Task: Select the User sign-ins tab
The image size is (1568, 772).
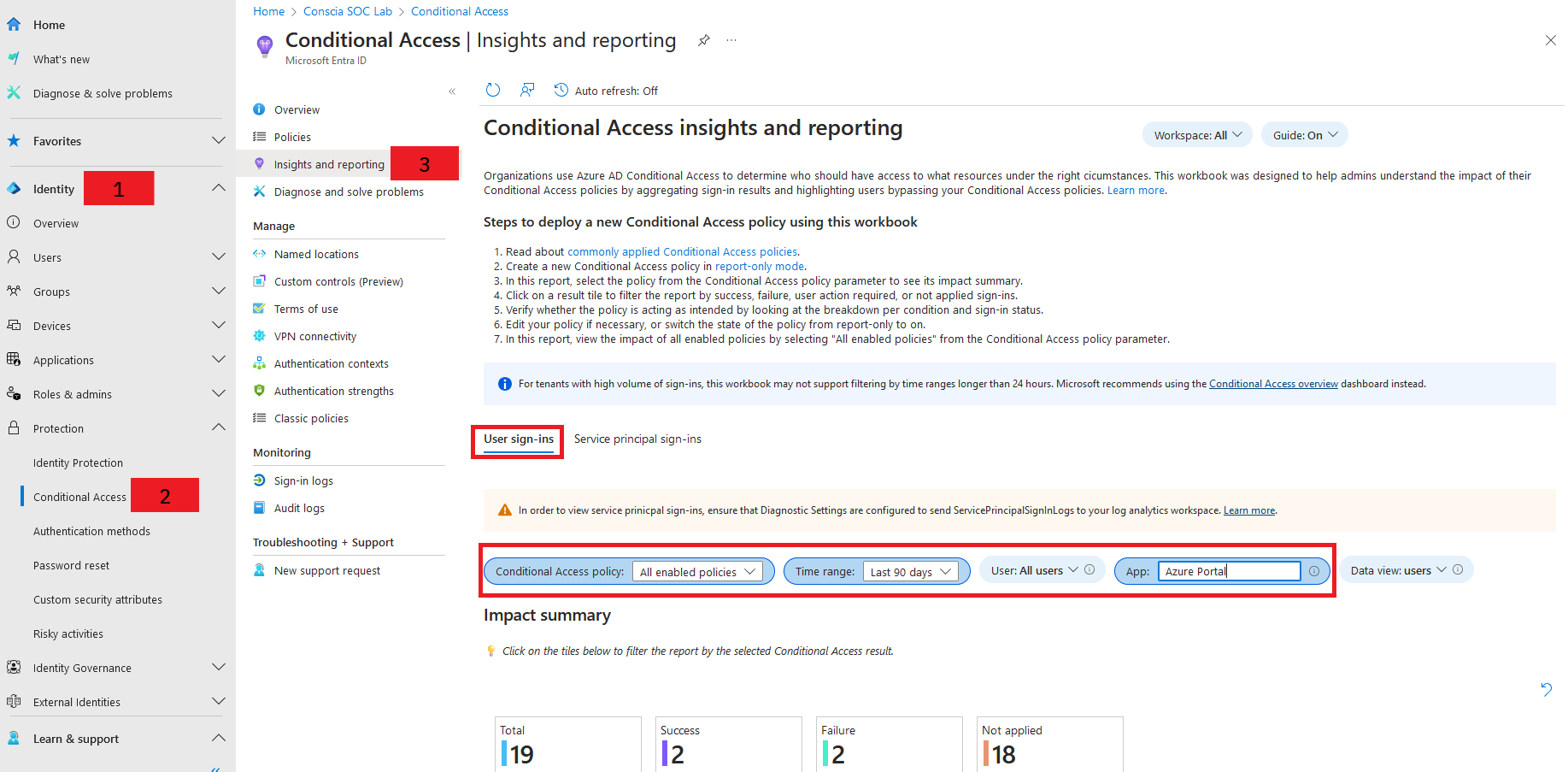Action: tap(517, 439)
